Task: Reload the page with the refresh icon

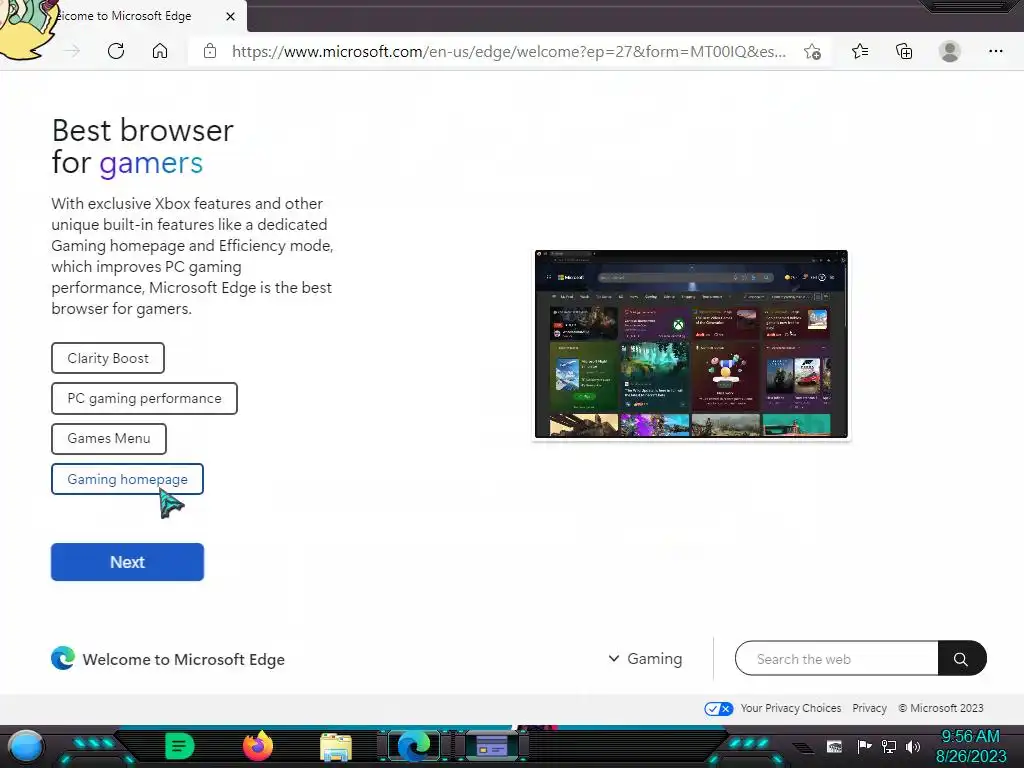Action: click(x=116, y=51)
